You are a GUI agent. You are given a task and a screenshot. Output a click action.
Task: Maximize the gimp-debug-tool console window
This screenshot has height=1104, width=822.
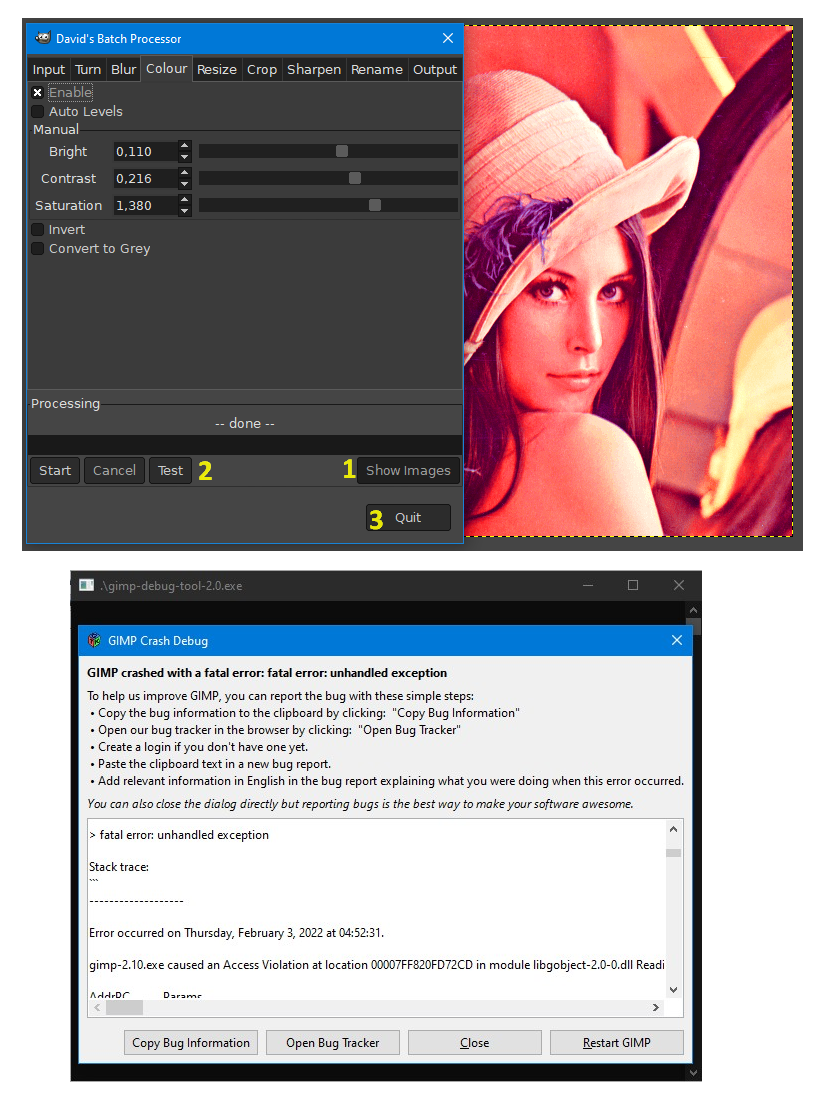tap(633, 585)
